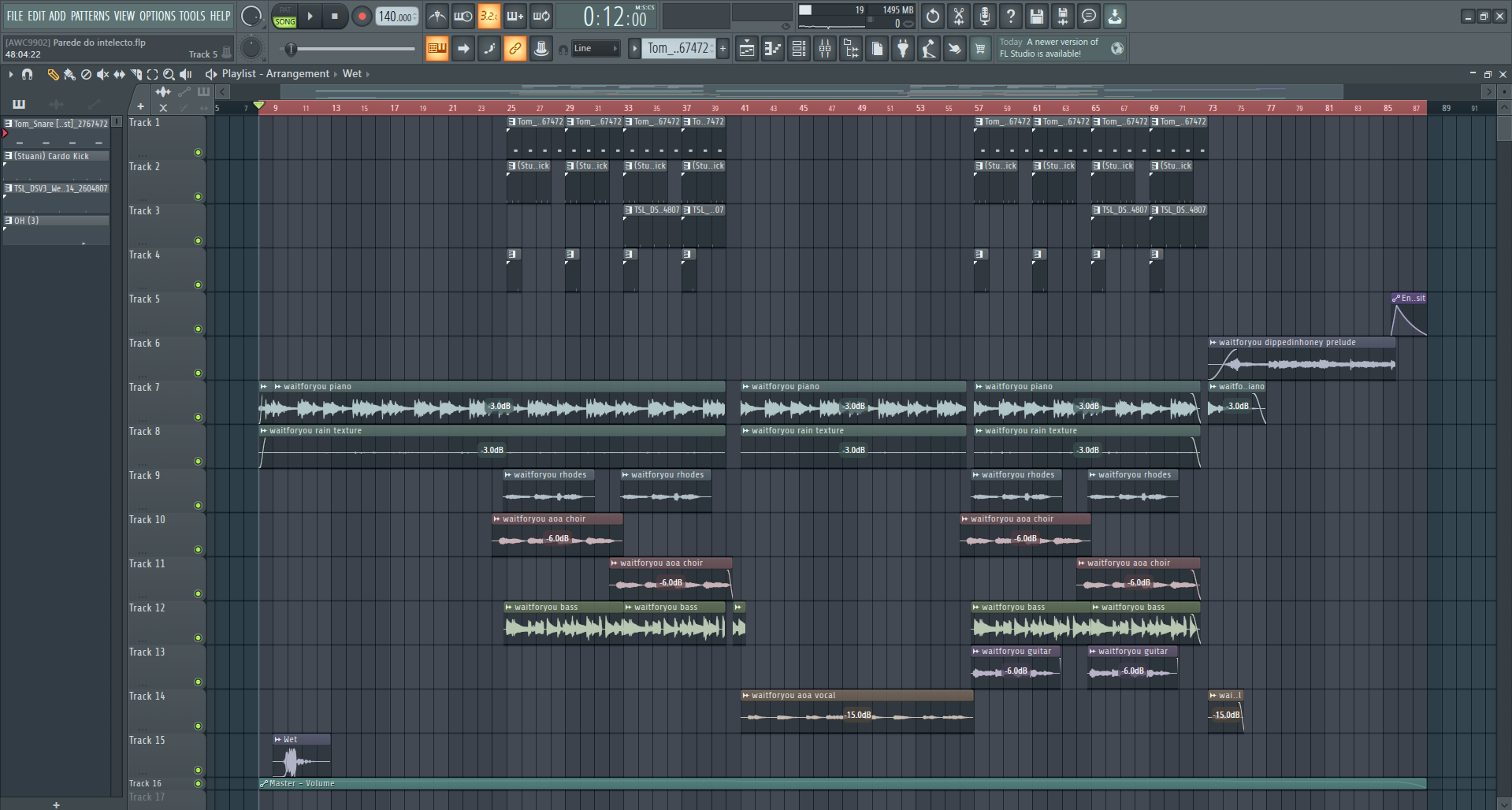Expand the arrow after Wet

368,74
